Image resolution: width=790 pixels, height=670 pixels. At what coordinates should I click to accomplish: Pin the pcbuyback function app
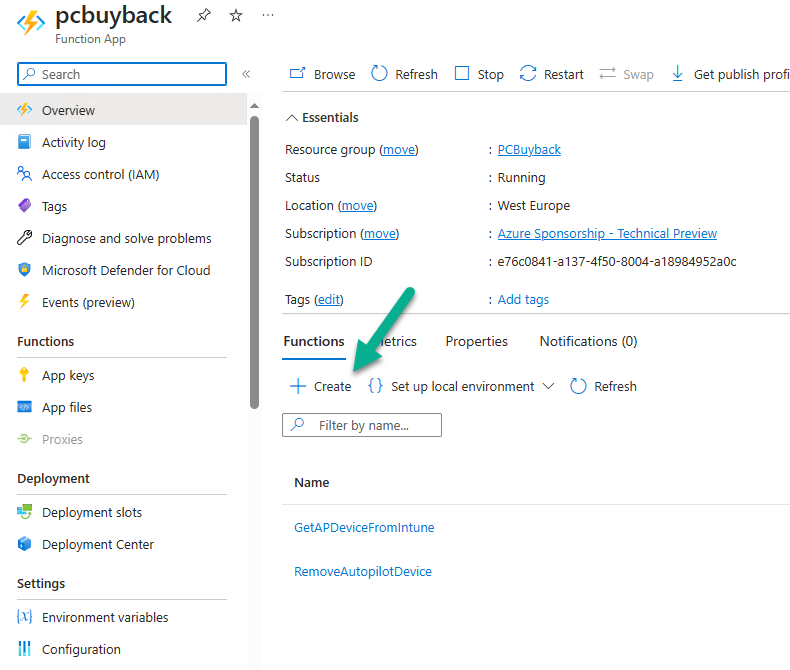click(204, 16)
